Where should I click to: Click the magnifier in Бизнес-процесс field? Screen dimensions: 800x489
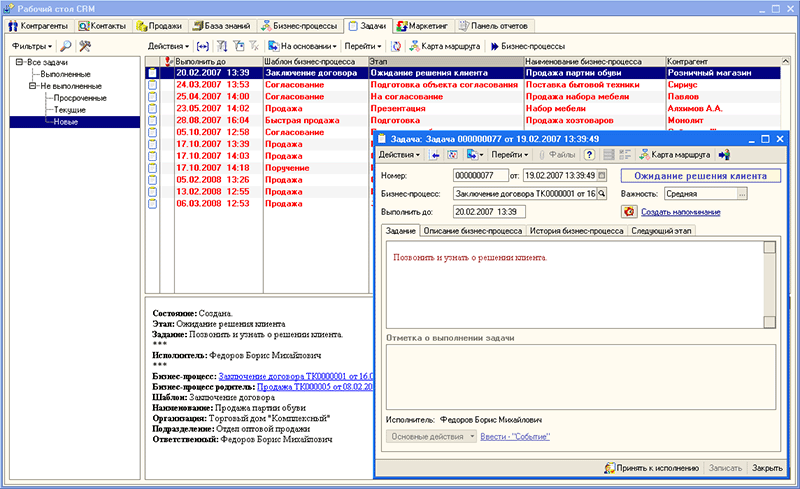(x=602, y=194)
